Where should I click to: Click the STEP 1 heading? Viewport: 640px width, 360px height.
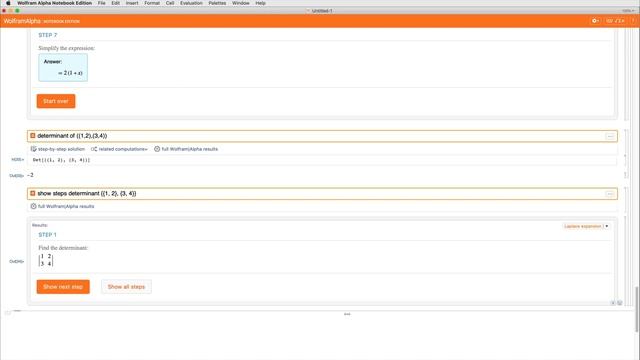click(x=47, y=235)
